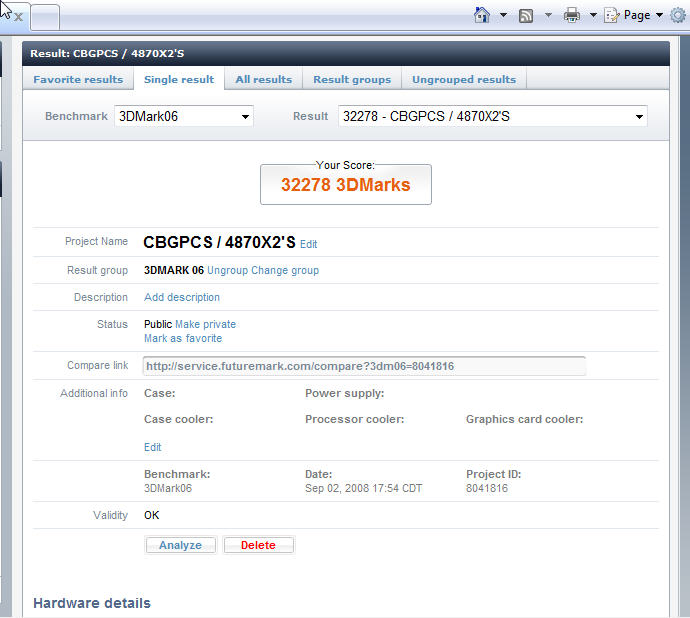The height and width of the screenshot is (618, 690).
Task: Click the compare link URL field
Action: (364, 366)
